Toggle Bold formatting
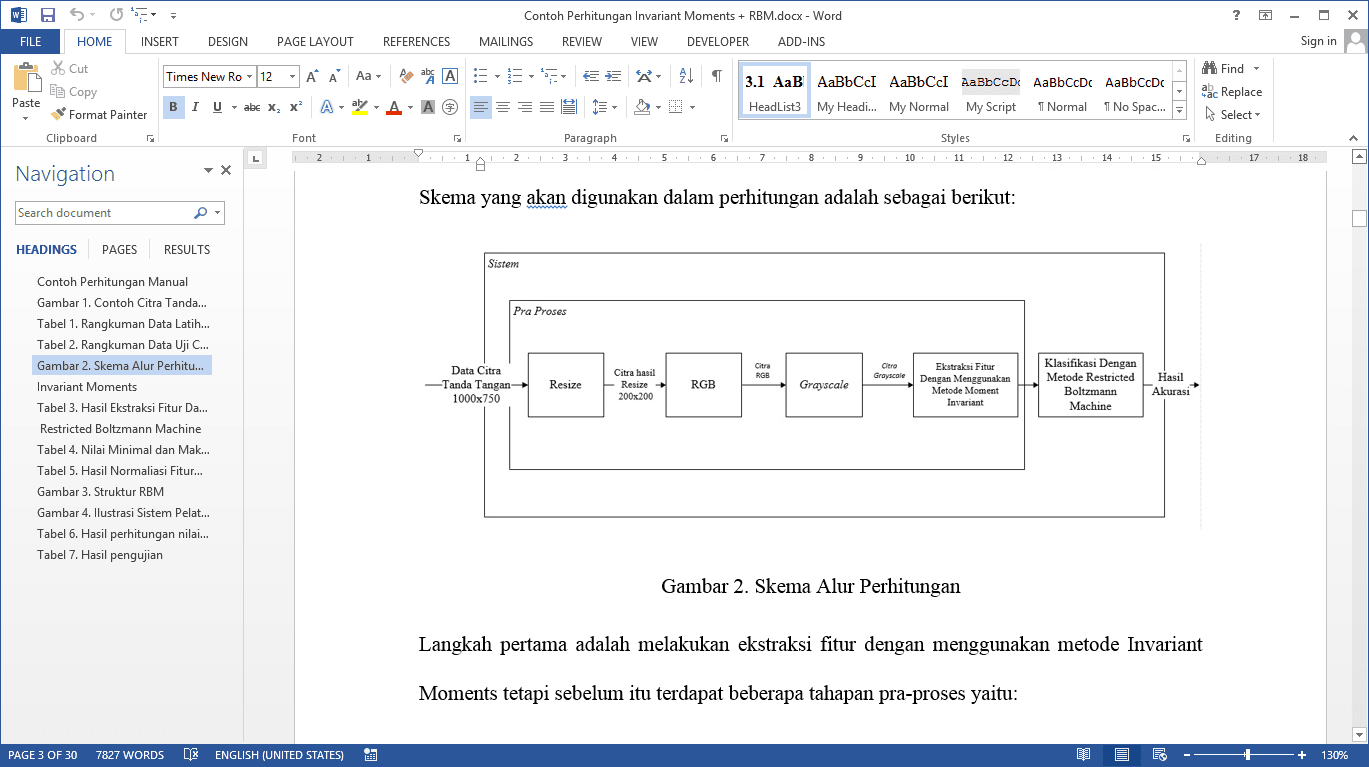The height and width of the screenshot is (767, 1369). [173, 107]
